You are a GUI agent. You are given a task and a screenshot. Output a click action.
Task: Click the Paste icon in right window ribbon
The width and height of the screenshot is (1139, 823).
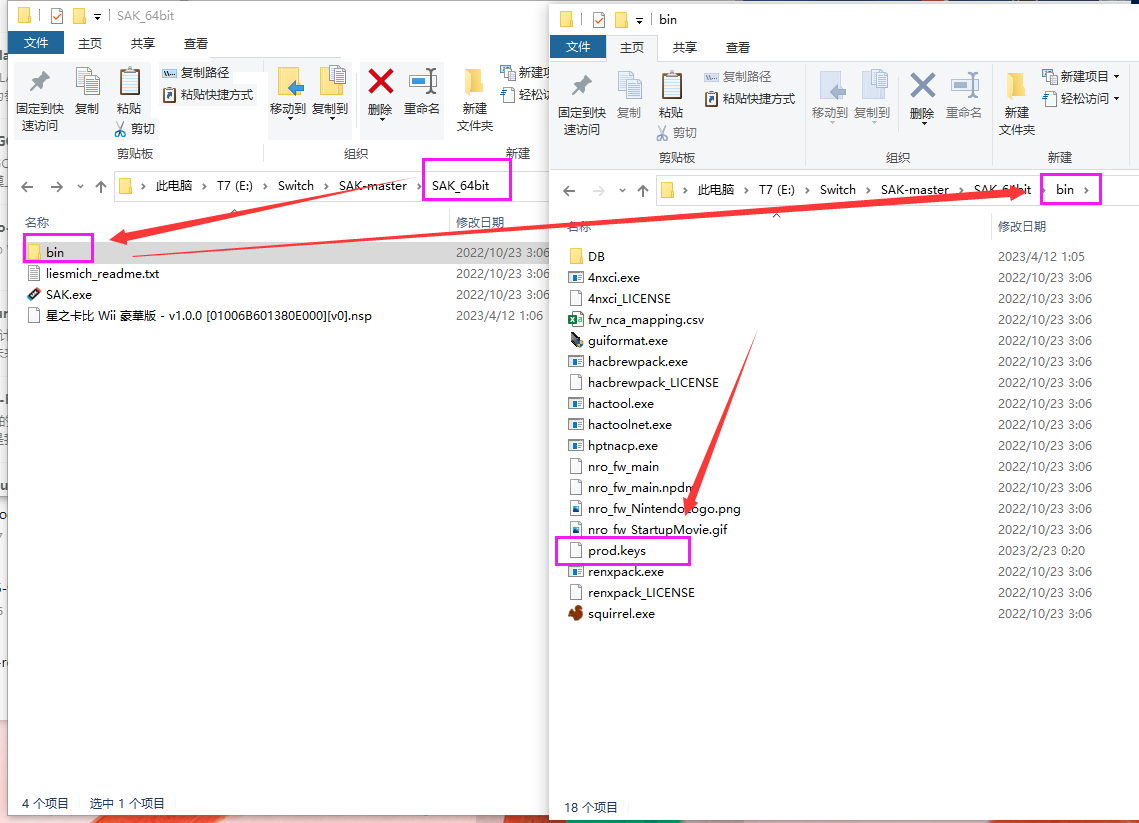pyautogui.click(x=671, y=95)
